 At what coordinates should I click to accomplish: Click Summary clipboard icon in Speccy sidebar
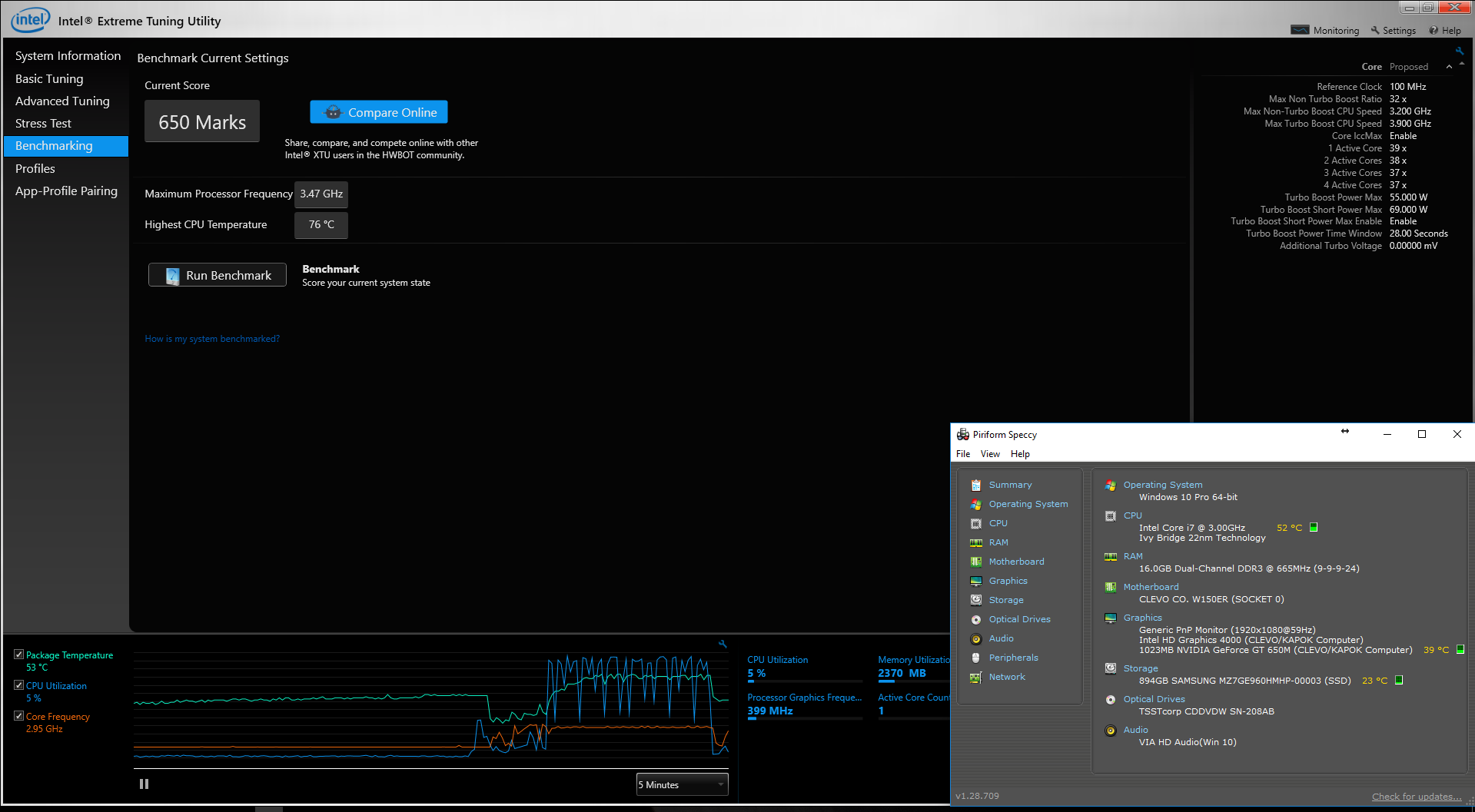coord(976,485)
